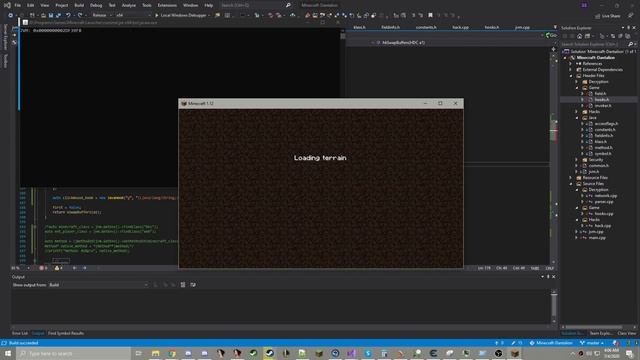This screenshot has height=360, width=640.
Task: Click the bookmark icon in toolbar
Action: point(430,16)
